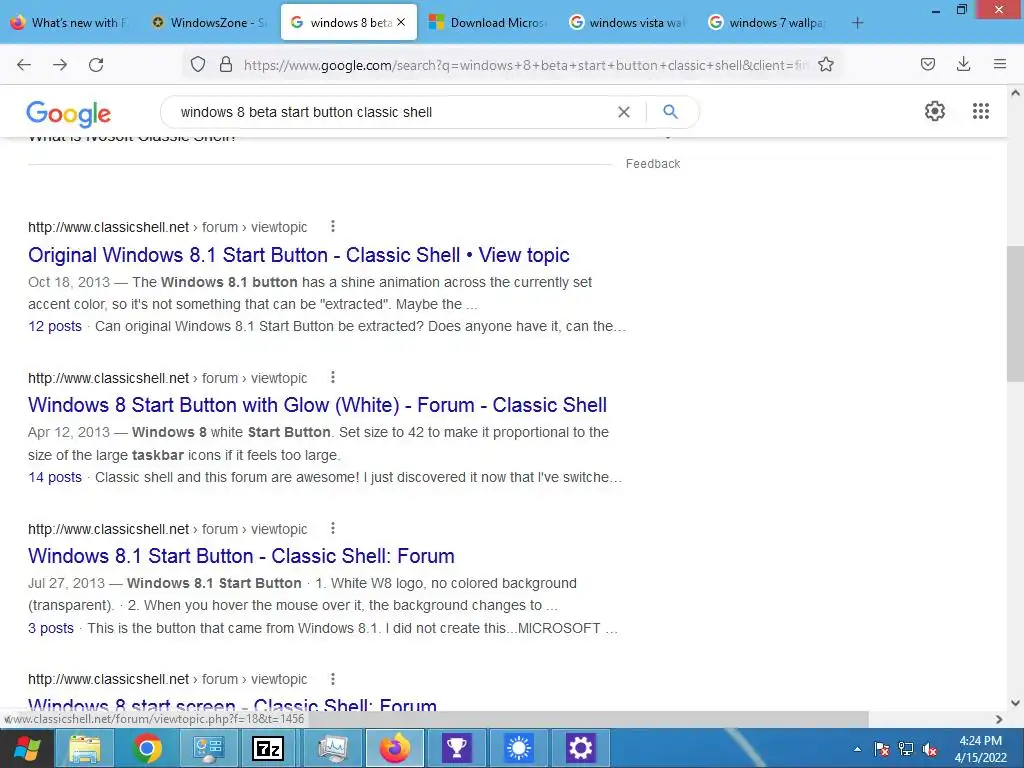Open the Firefox downloads panel

(963, 64)
